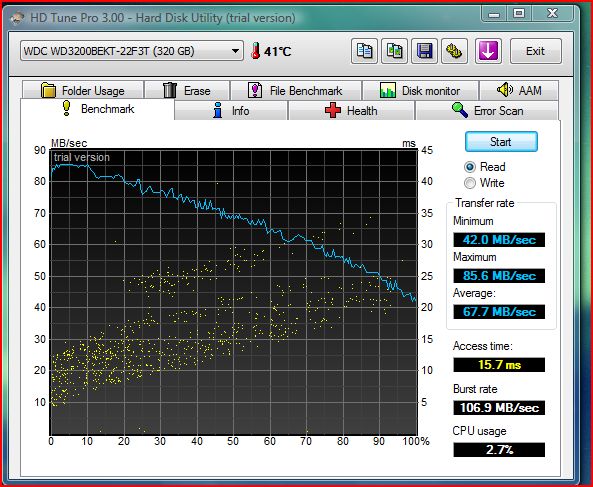This screenshot has width=593, height=487.
Task: Click the copy text to clipboard icon
Action: click(x=364, y=51)
